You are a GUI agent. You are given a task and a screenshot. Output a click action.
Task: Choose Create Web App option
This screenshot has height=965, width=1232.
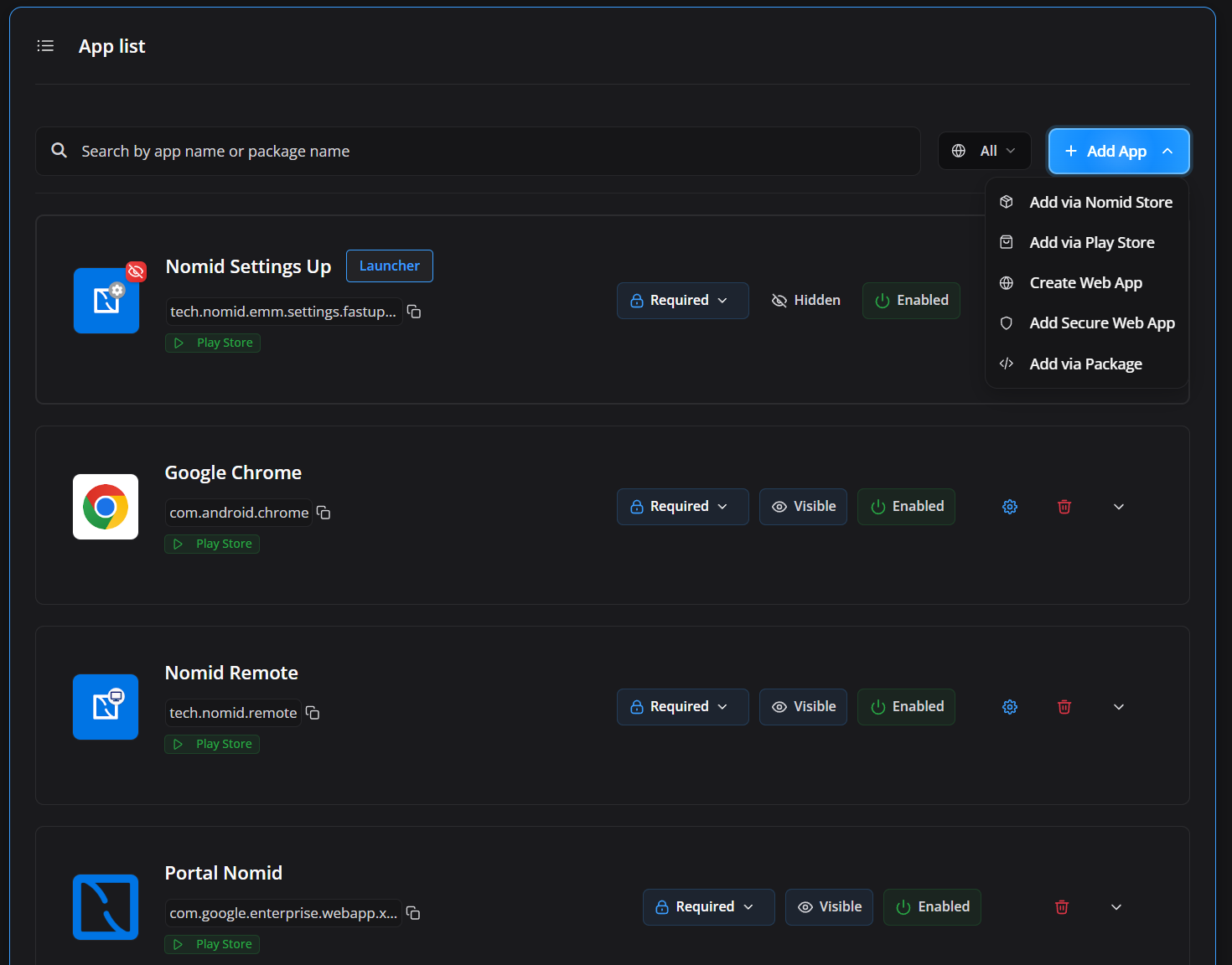[1087, 283]
